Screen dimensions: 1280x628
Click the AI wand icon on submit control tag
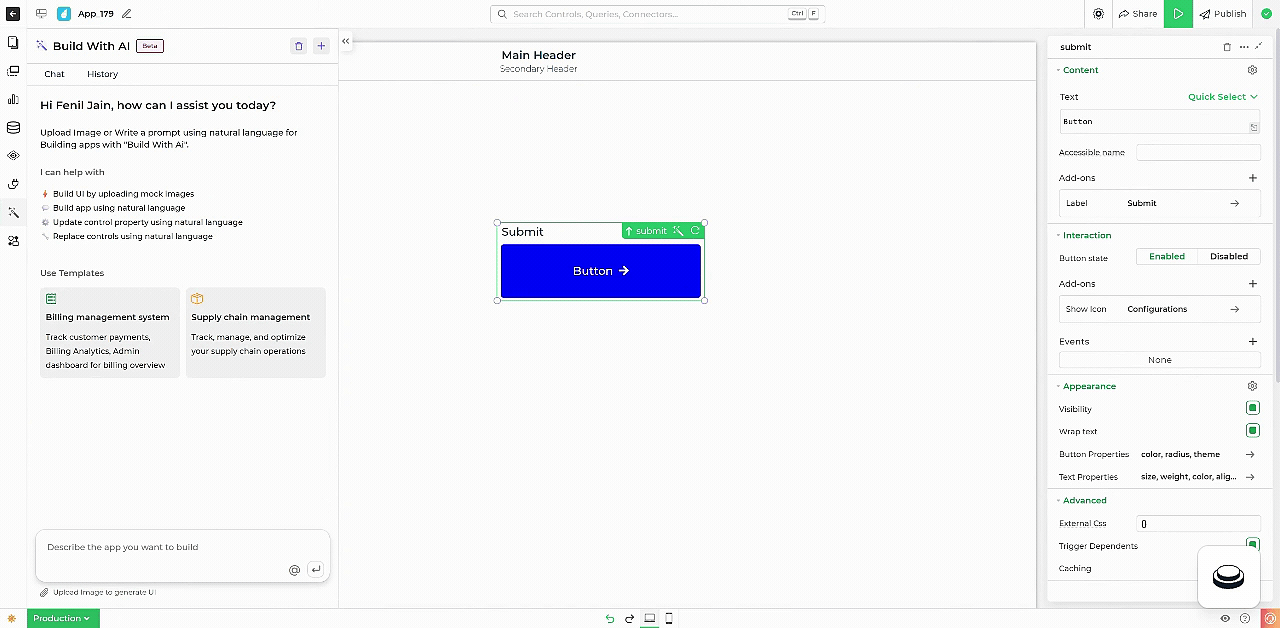(x=678, y=231)
